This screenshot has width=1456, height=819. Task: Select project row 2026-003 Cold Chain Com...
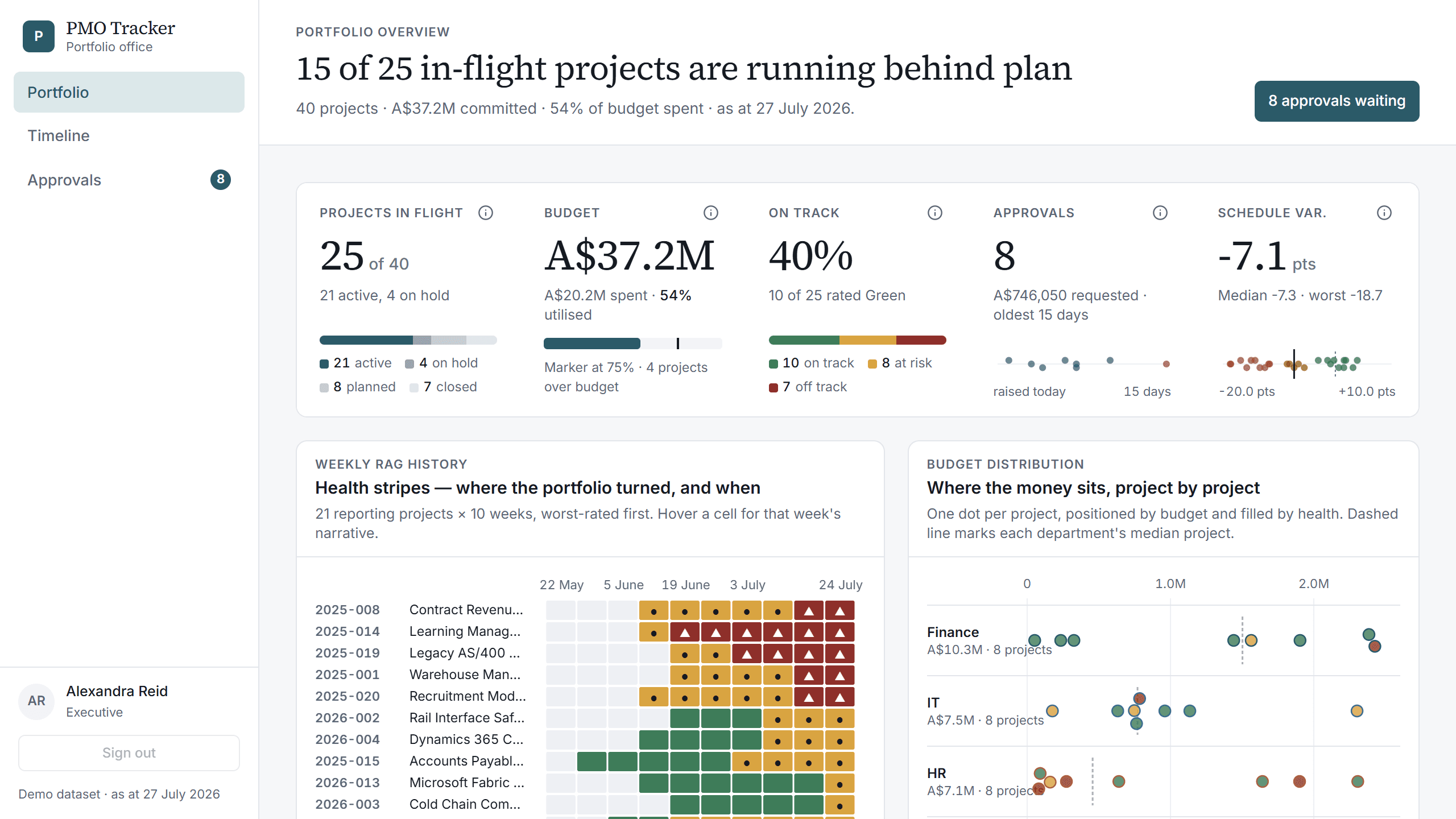click(585, 805)
